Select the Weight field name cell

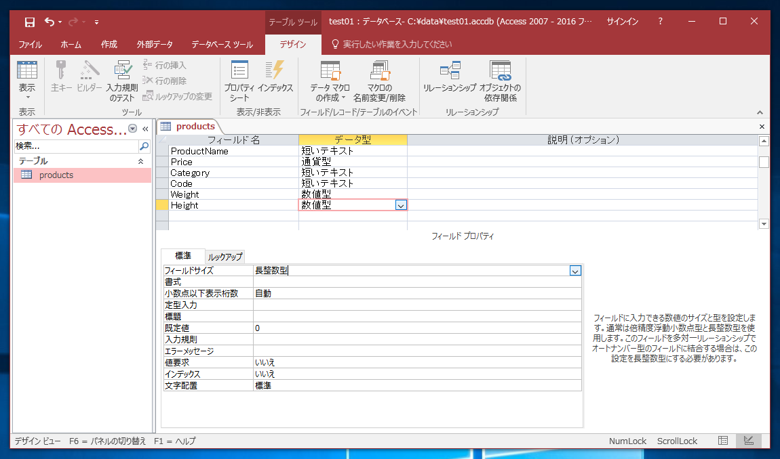(x=234, y=194)
